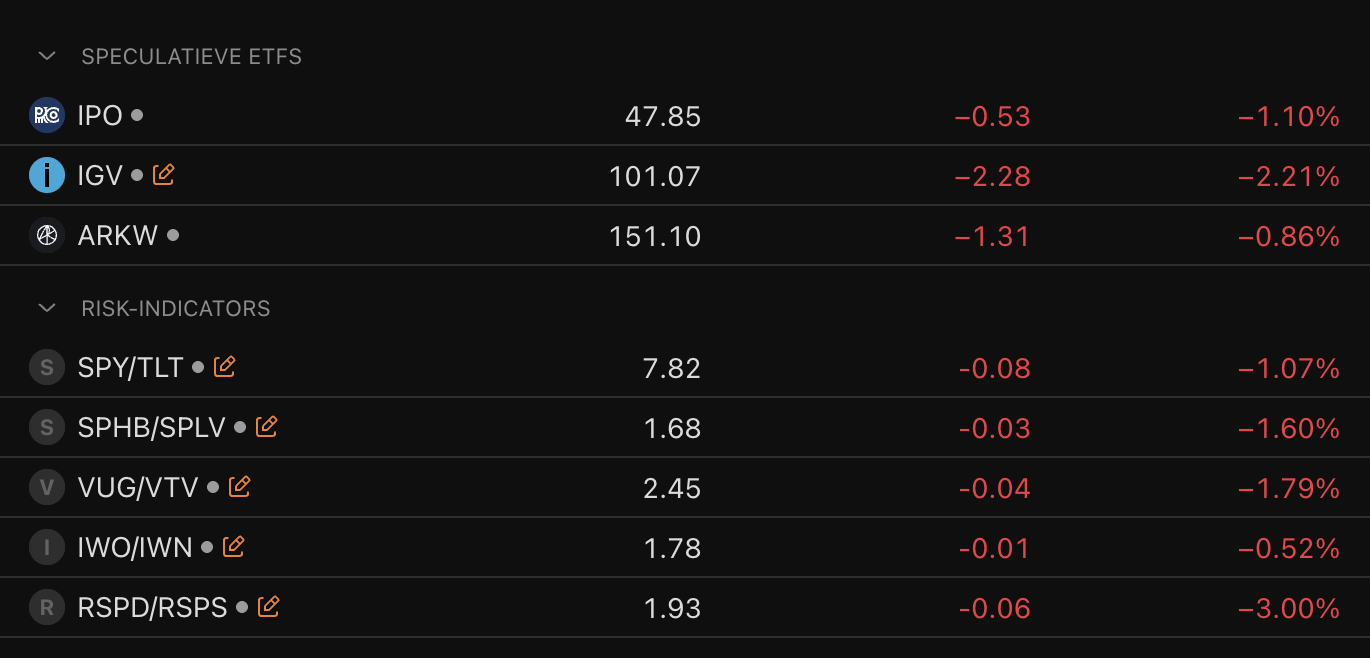This screenshot has width=1370, height=658.
Task: Click the edit pencil beside IWO/IWN
Action: tap(234, 547)
